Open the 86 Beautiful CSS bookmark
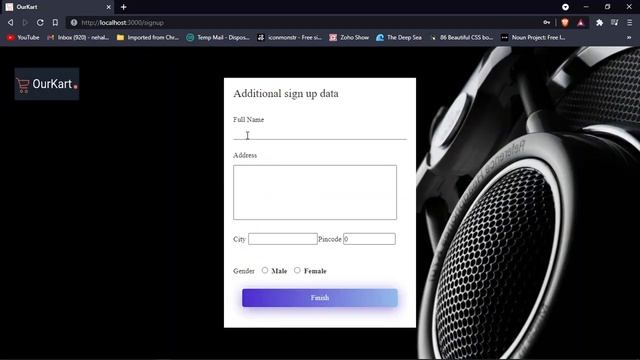The height and width of the screenshot is (360, 640). (462, 37)
